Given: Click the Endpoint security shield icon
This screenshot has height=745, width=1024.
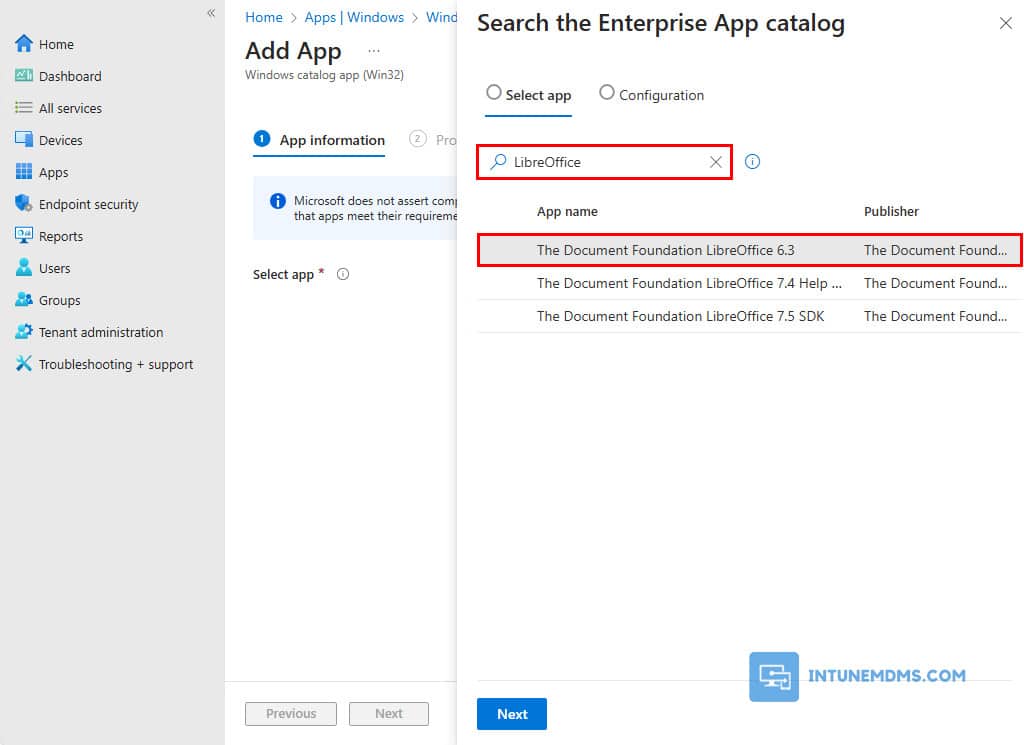Looking at the screenshot, I should pos(24,204).
